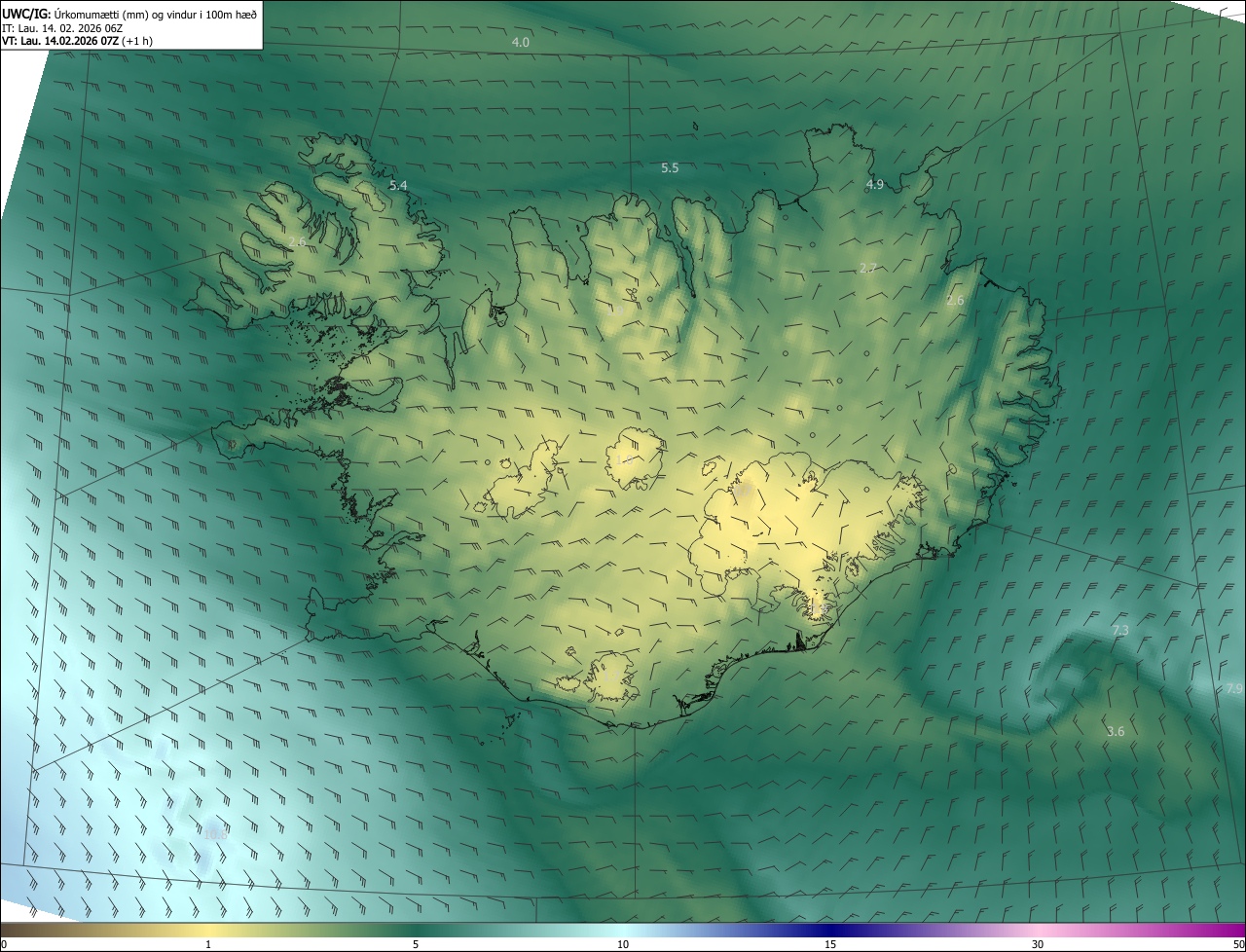Click the 2.7 value label on the map
This screenshot has height=952, width=1246.
click(868, 268)
